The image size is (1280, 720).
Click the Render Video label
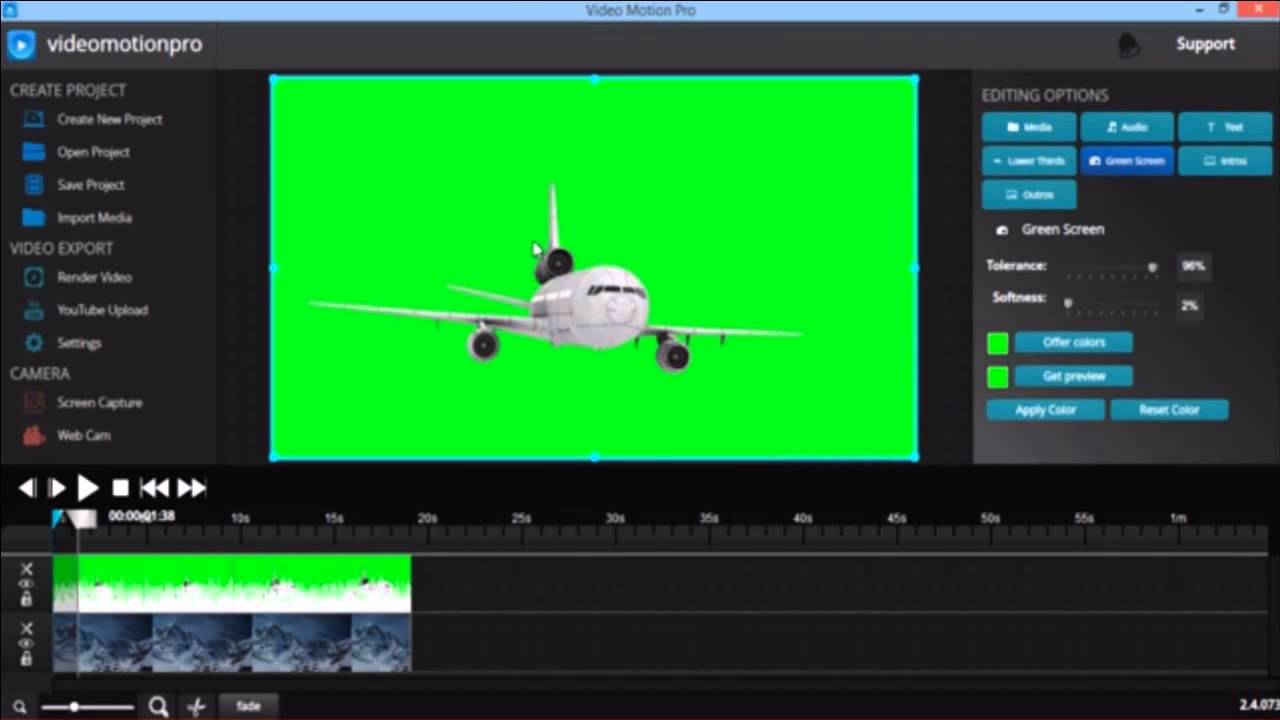tap(94, 277)
